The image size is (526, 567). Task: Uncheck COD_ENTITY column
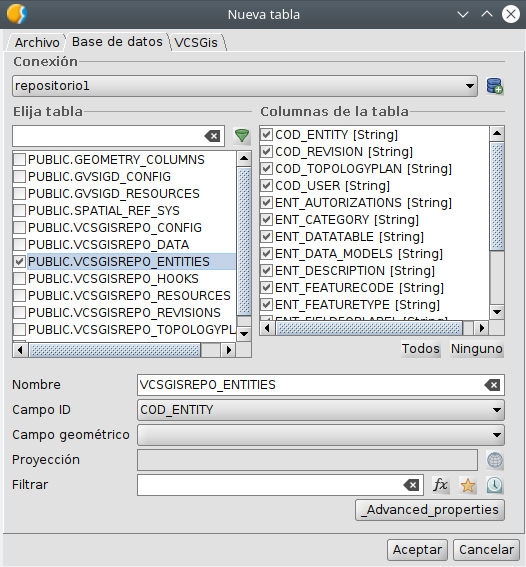coord(266,135)
